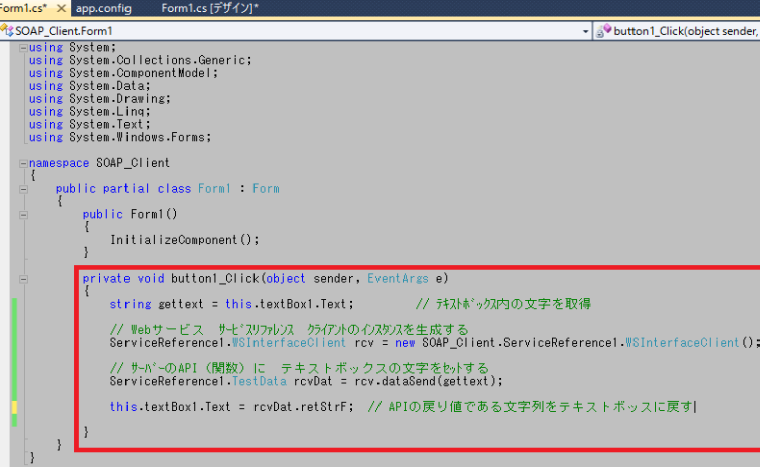Collapse the SOAP_Client namespace block
Screen dimensions: 760x467
tap(24, 162)
